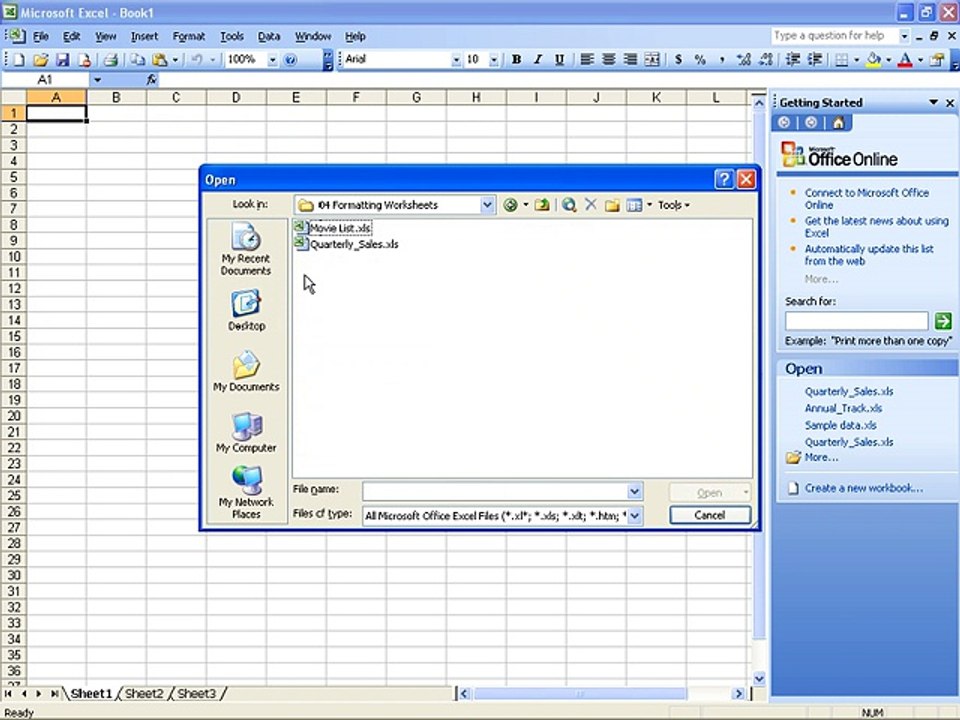Open My Network Places
This screenshot has width=960, height=720.
coord(246,492)
